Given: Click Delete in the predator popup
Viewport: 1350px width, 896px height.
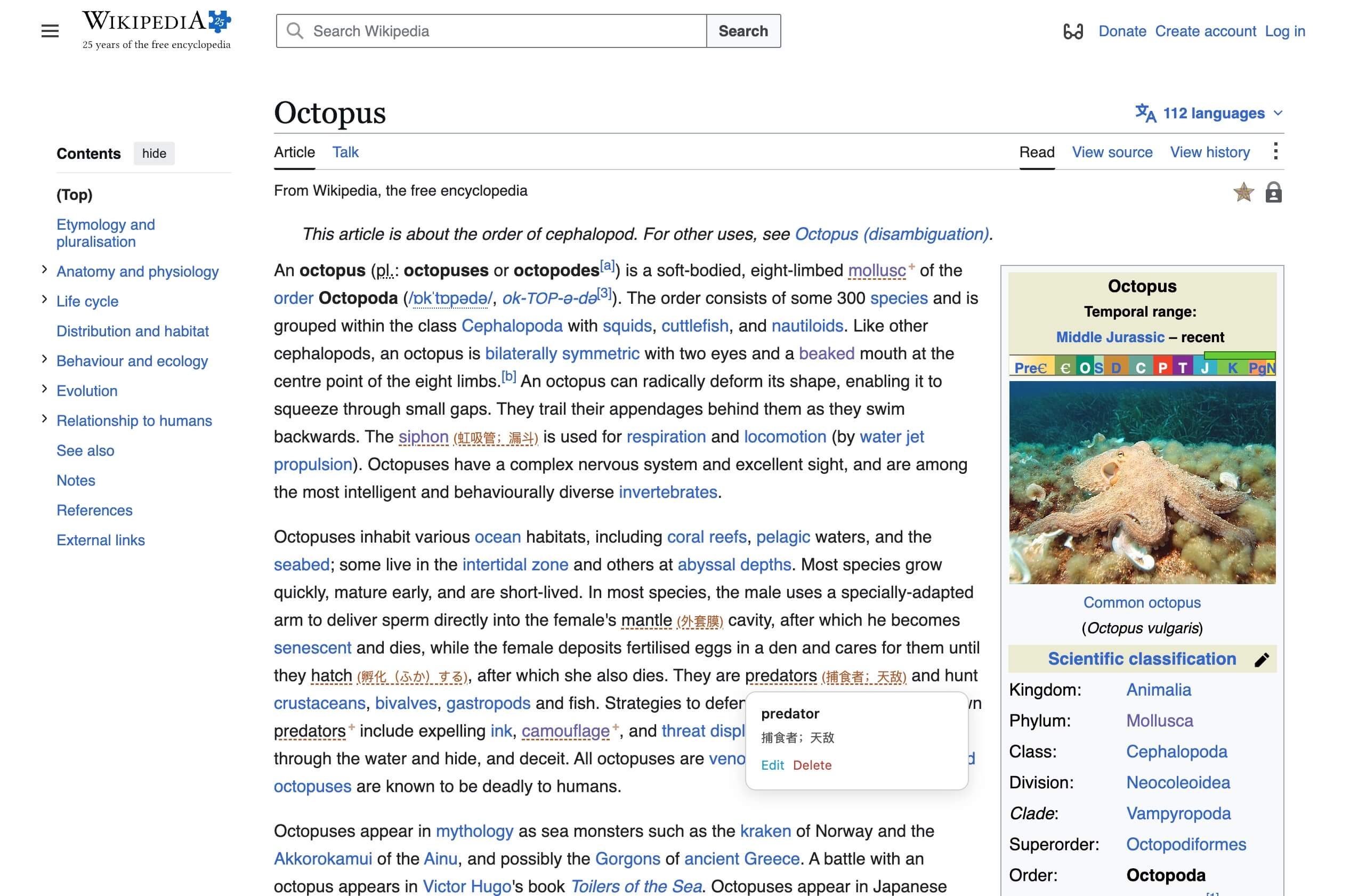Looking at the screenshot, I should pos(812,765).
